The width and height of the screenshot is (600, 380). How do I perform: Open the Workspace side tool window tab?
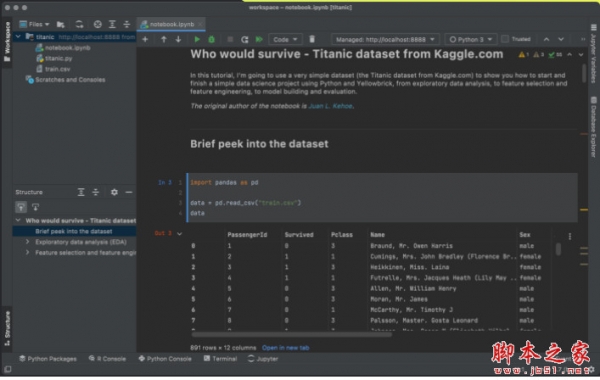coord(7,42)
